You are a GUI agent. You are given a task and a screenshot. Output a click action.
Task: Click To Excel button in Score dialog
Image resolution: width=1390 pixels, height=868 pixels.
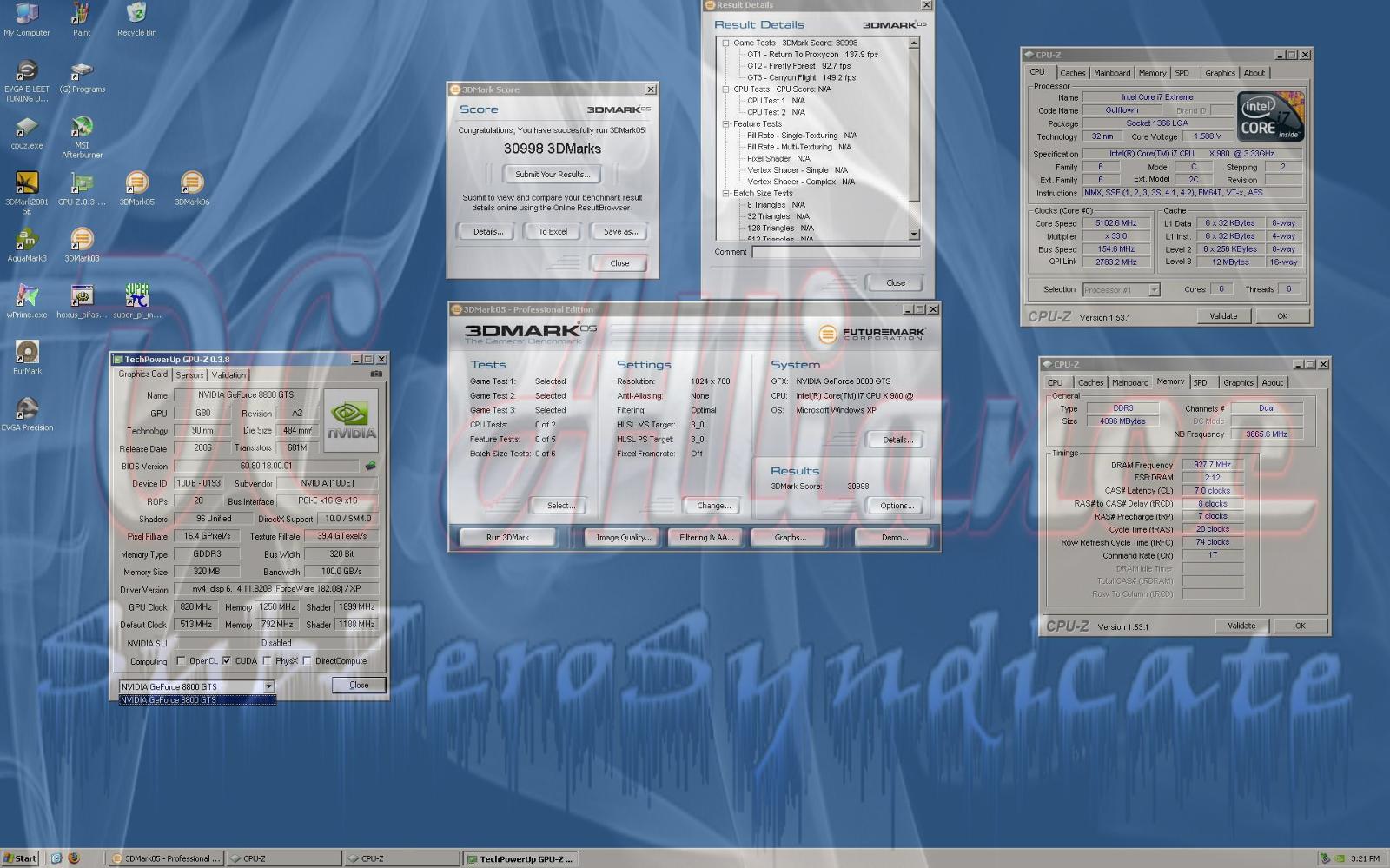click(x=553, y=232)
